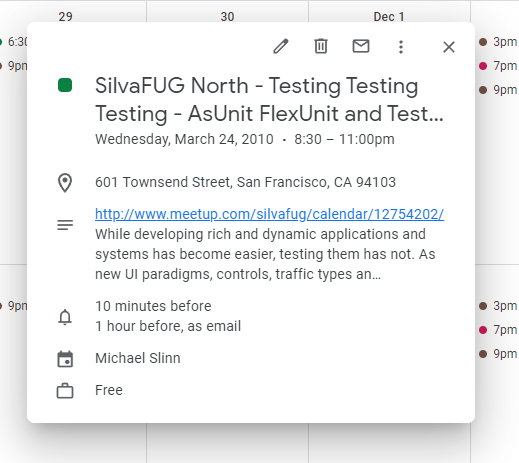Click the Free availability status
This screenshot has height=463, width=519.
pyautogui.click(x=109, y=390)
